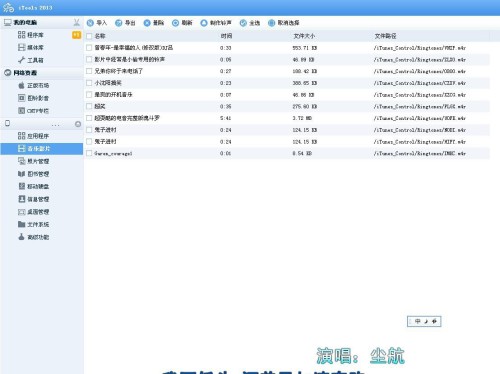Open 图书管理 book management
The image size is (500, 374).
33,174
